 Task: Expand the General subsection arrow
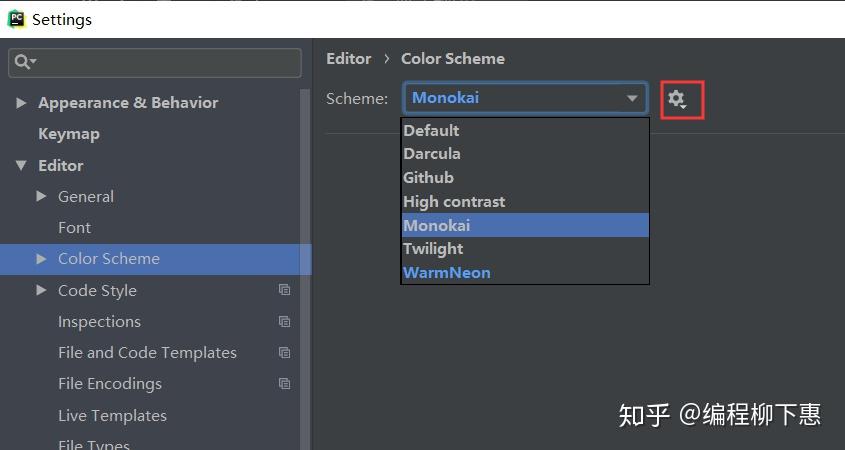[x=41, y=197]
